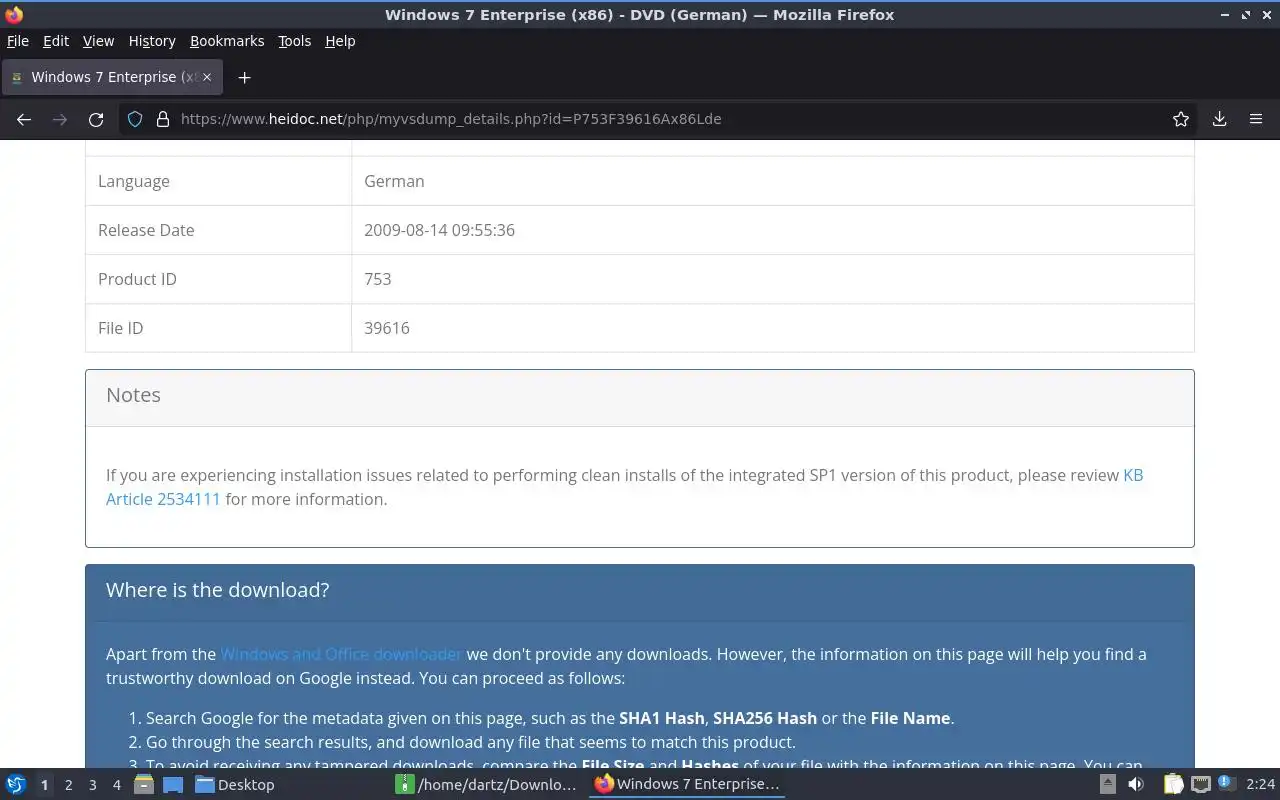Open the network monitor tray icon
The image size is (1280, 800).
(1200, 784)
